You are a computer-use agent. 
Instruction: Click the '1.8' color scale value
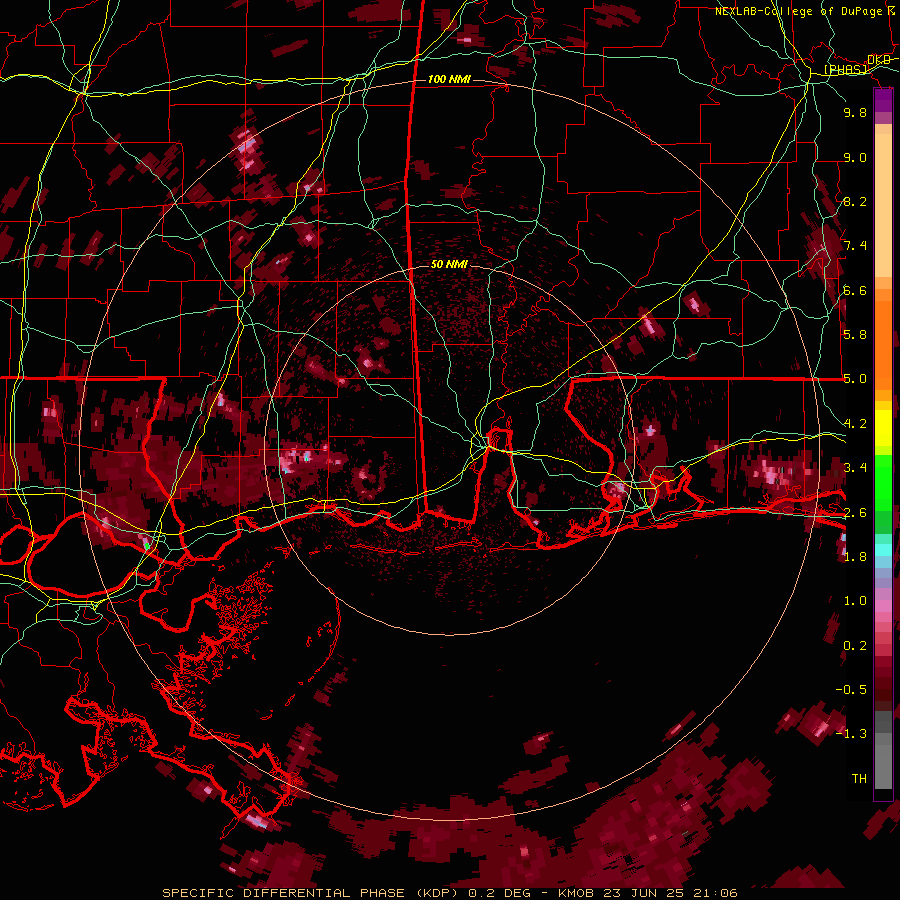(x=855, y=557)
